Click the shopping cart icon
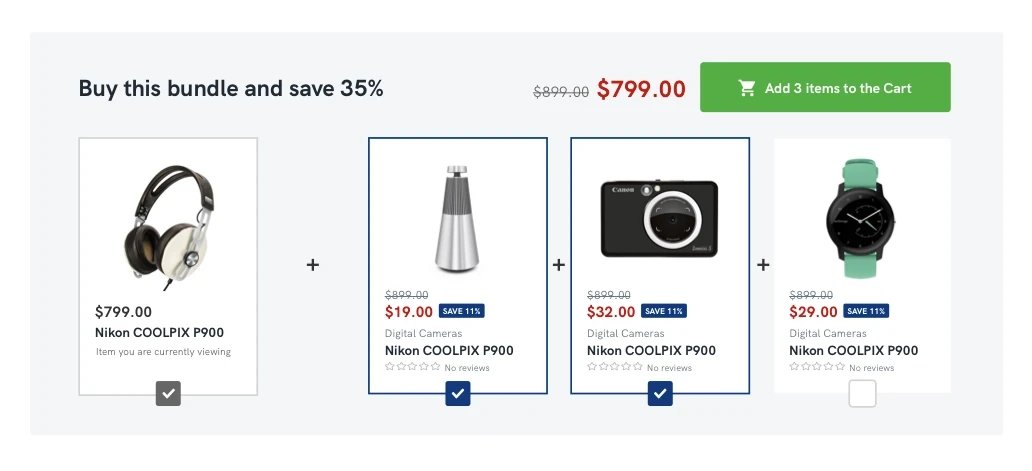Image resolution: width=1032 pixels, height=471 pixels. click(747, 88)
